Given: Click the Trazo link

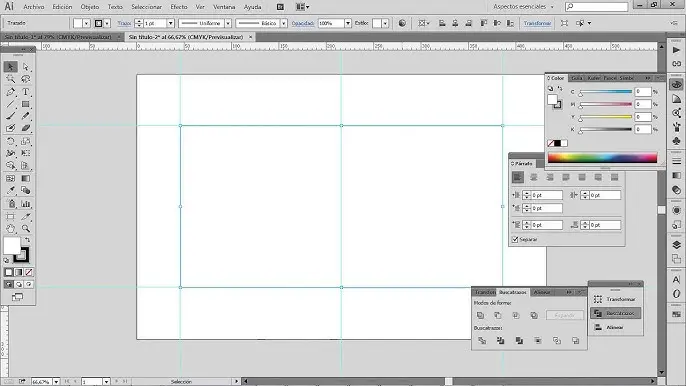Looking at the screenshot, I should [x=124, y=23].
